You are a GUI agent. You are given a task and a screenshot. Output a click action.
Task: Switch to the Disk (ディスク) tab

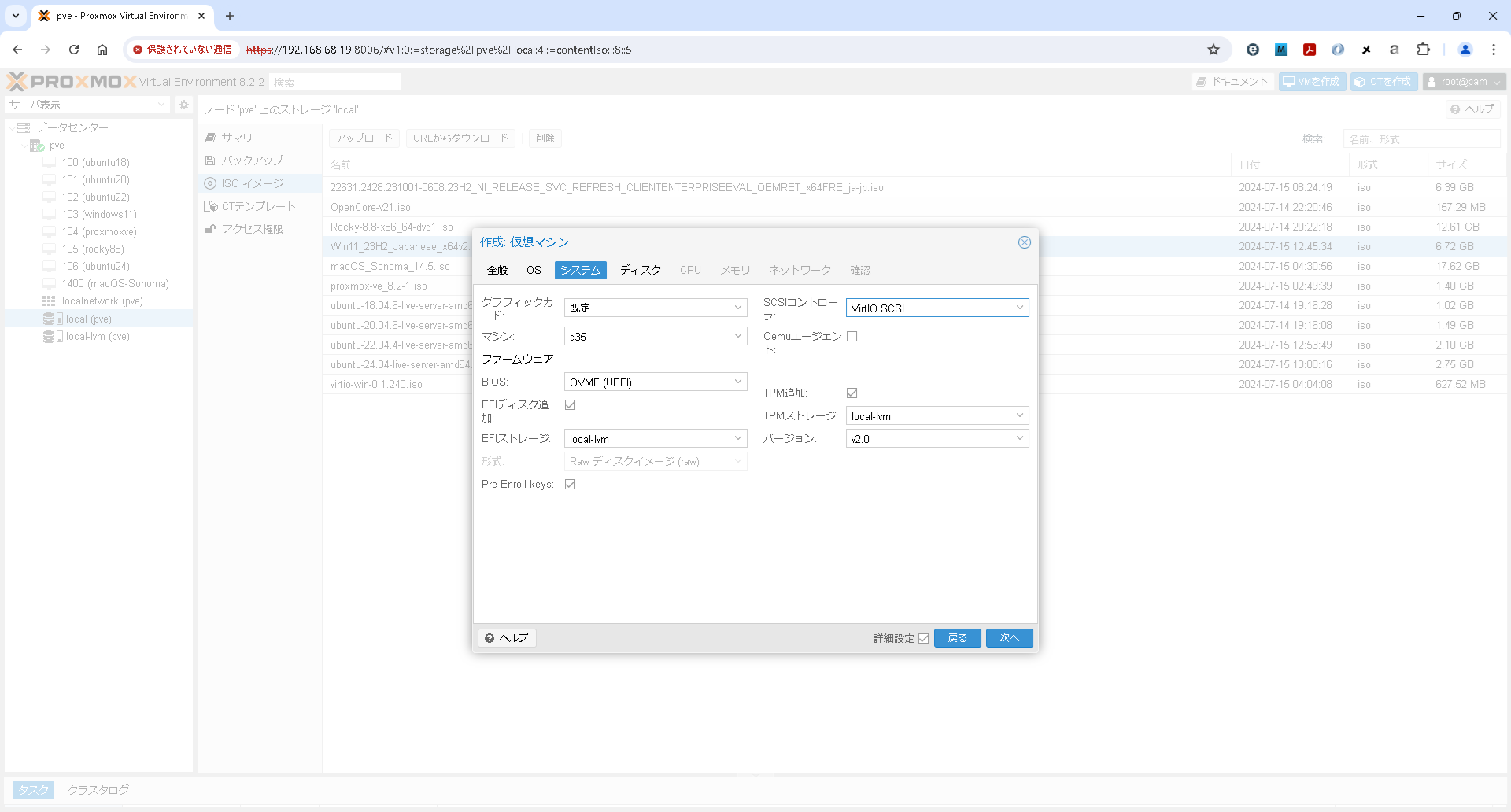(x=641, y=270)
